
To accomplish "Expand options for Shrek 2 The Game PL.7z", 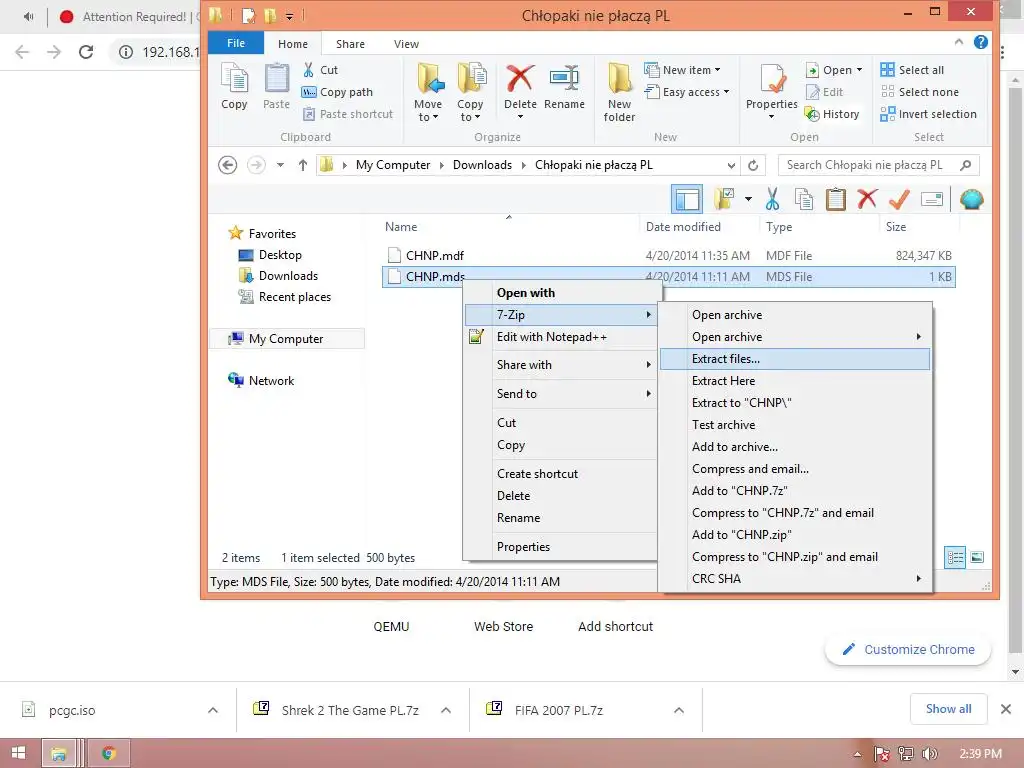I will coord(446,710).
